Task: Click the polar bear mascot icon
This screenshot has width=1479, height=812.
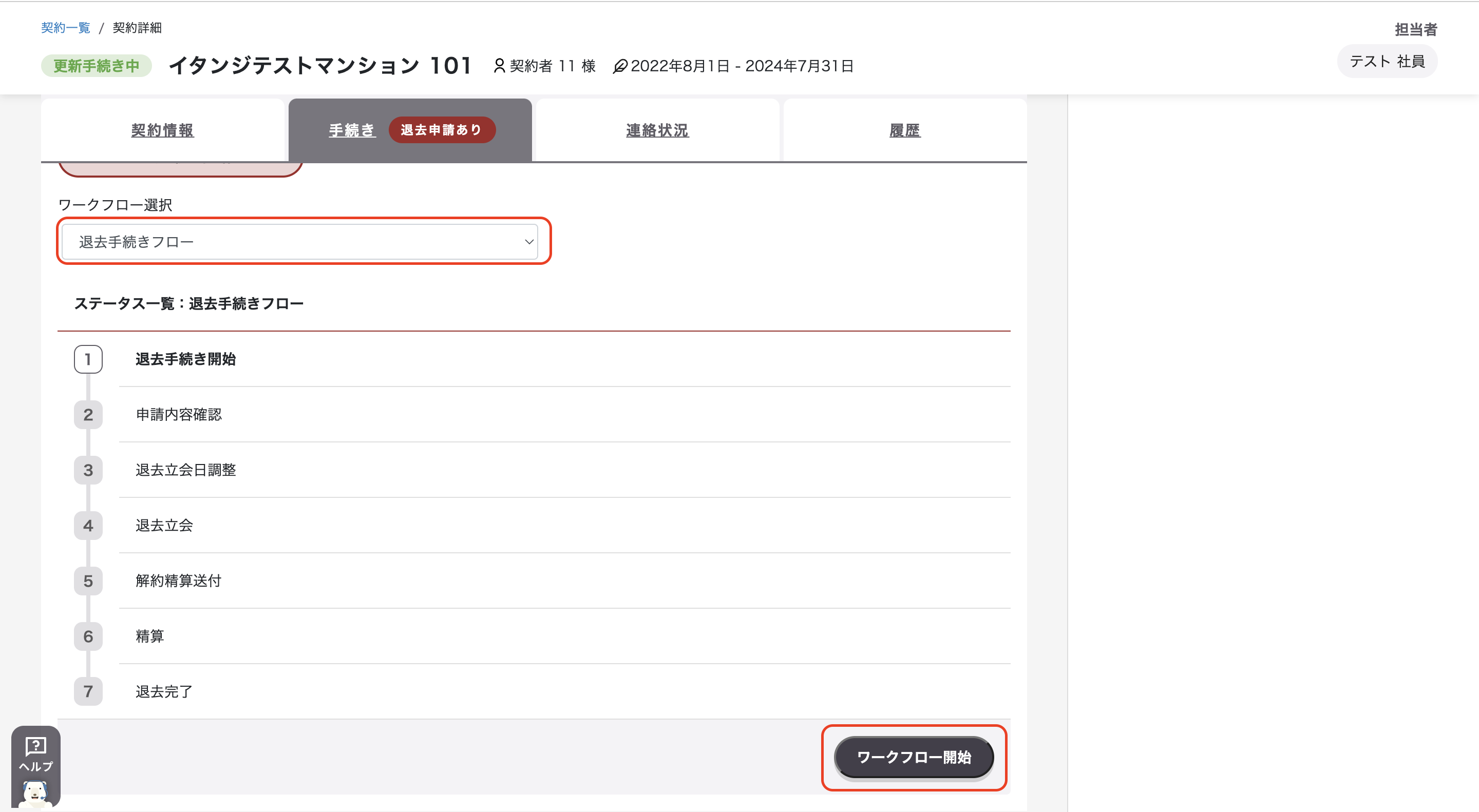Action: (35, 794)
